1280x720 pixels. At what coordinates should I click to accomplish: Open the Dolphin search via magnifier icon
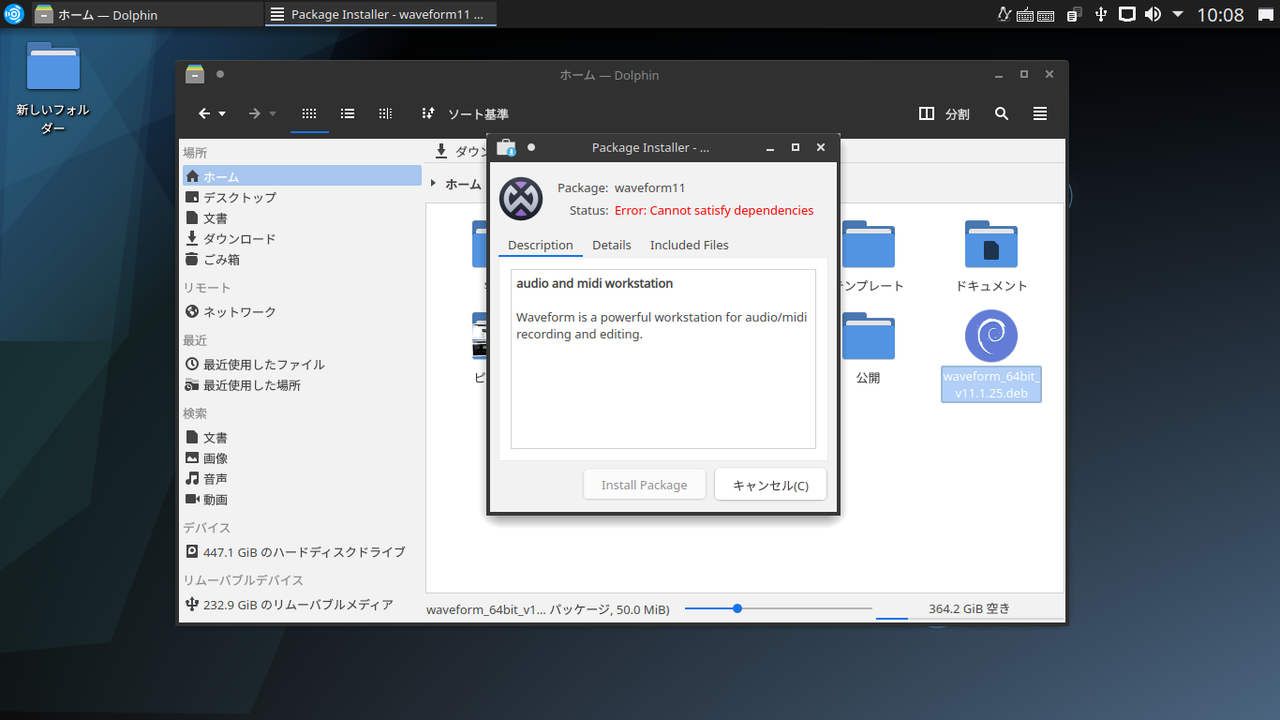pyautogui.click(x=1001, y=113)
